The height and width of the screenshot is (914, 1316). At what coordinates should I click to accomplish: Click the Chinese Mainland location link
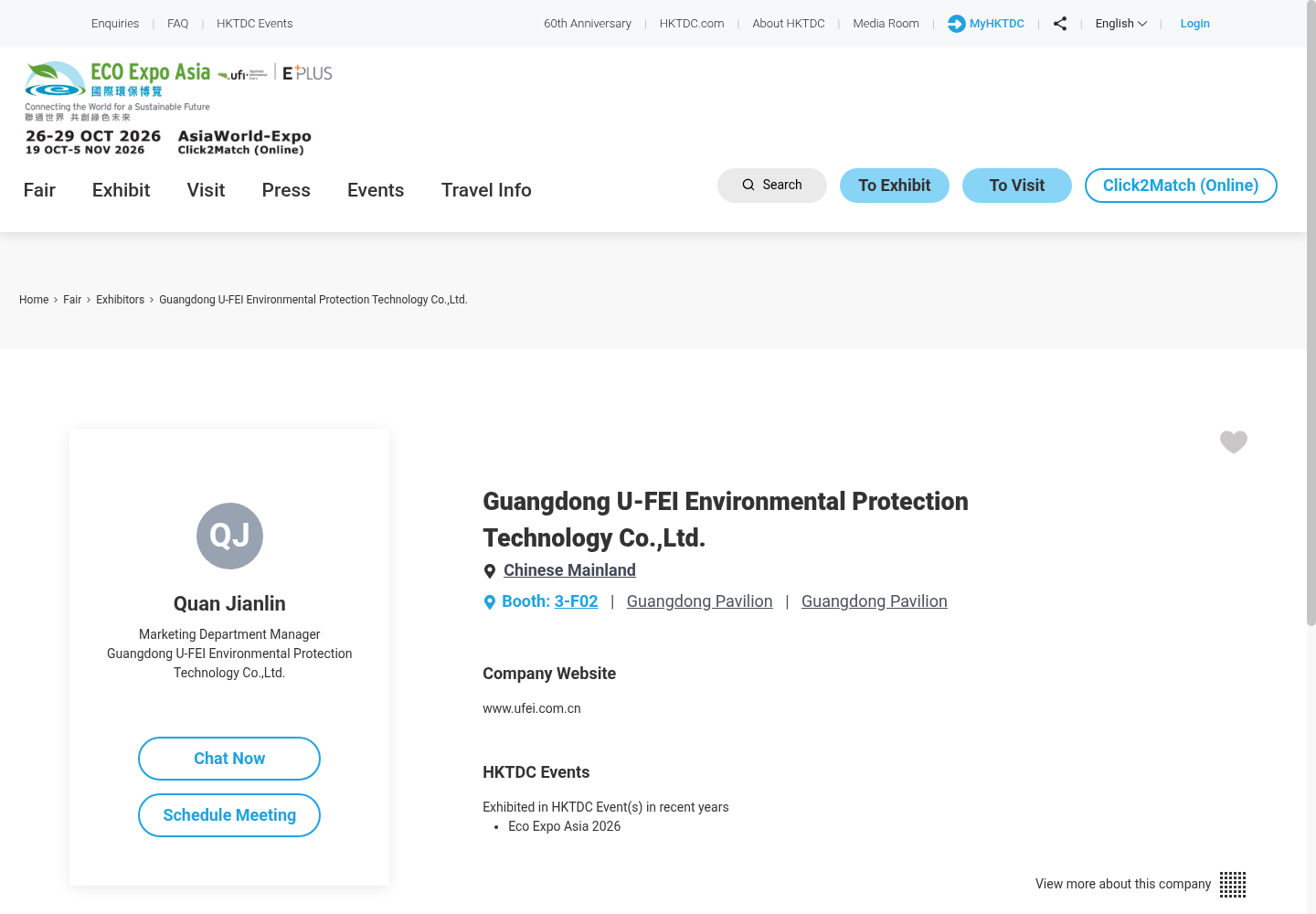pyautogui.click(x=569, y=570)
